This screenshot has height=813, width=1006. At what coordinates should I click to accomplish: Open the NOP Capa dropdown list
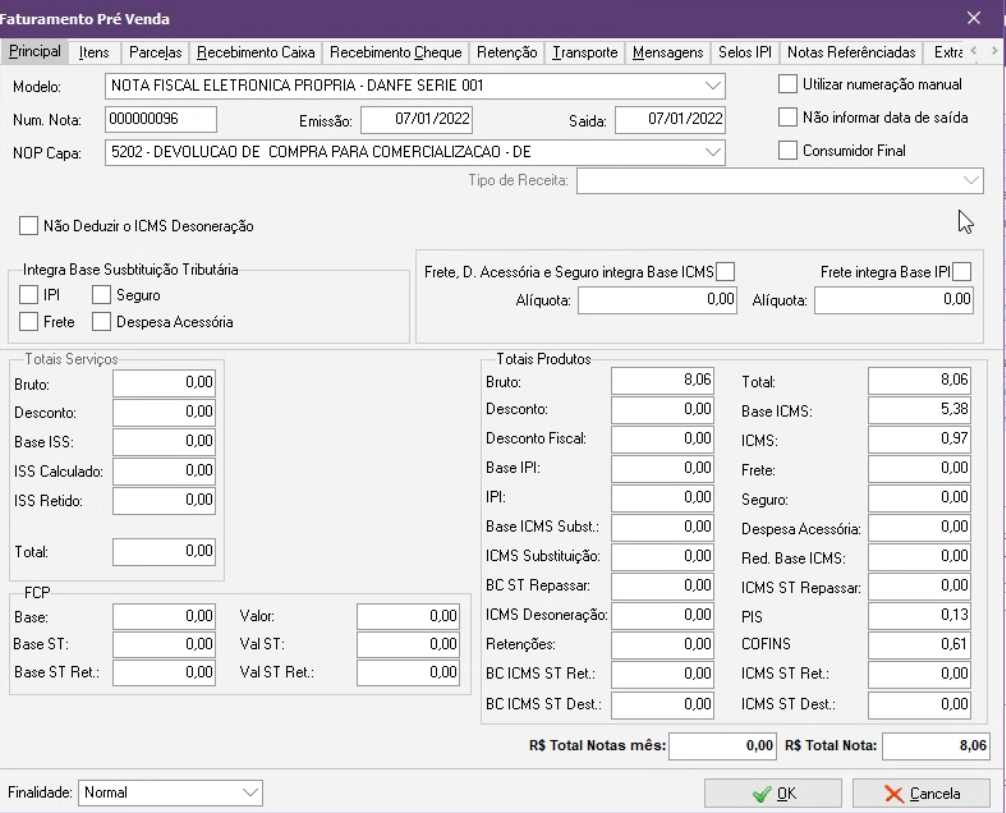[x=712, y=152]
